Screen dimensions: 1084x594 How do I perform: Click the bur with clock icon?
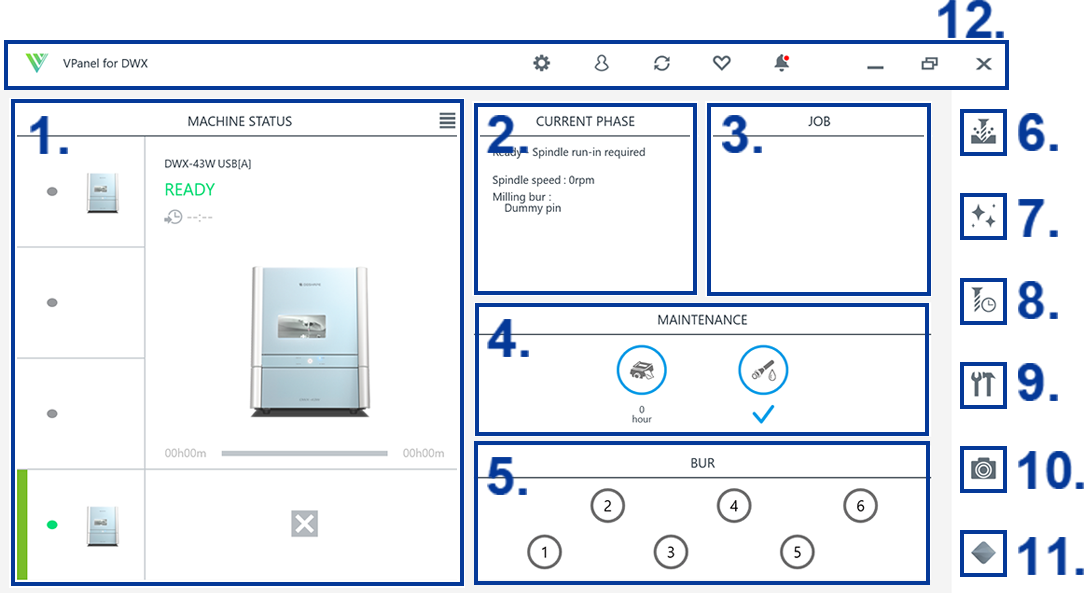pyautogui.click(x=983, y=301)
